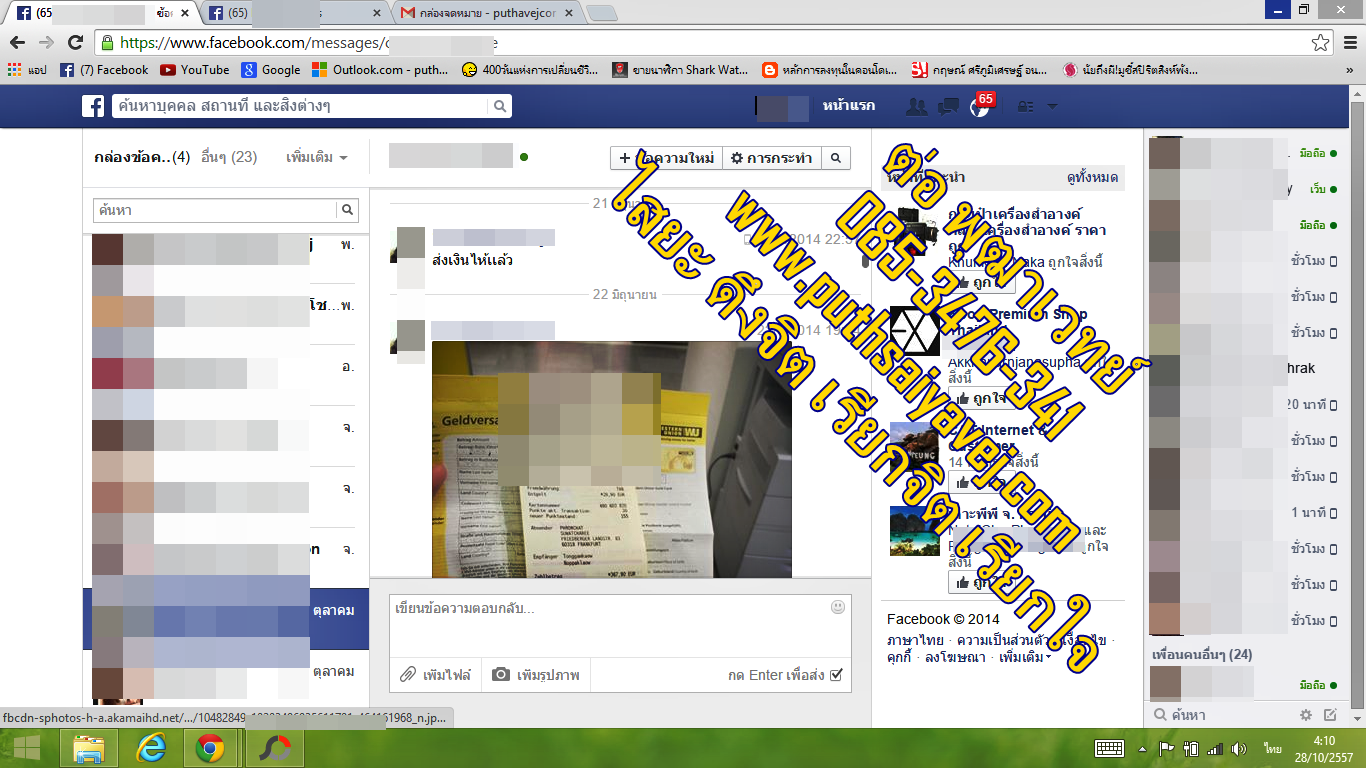The image size is (1366, 768).
Task: Open the privacy shortcuts lock icon
Action: click(x=1026, y=106)
